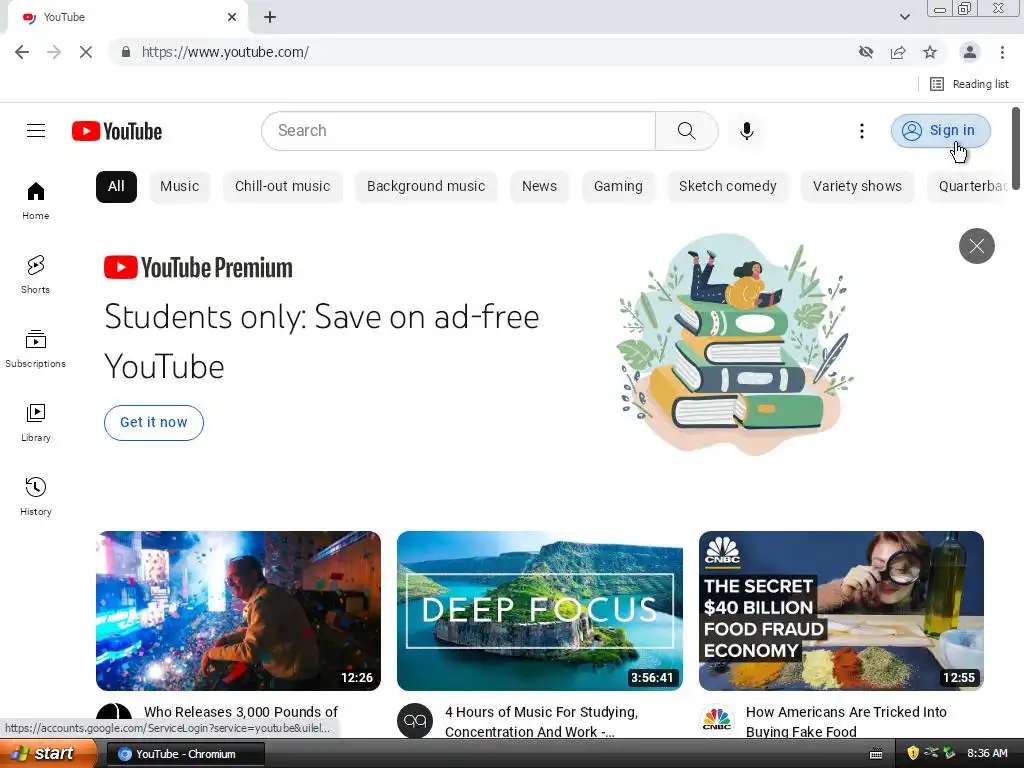This screenshot has height=768, width=1024.
Task: Click the taskbar clock showing 8:36 AM
Action: (x=987, y=754)
